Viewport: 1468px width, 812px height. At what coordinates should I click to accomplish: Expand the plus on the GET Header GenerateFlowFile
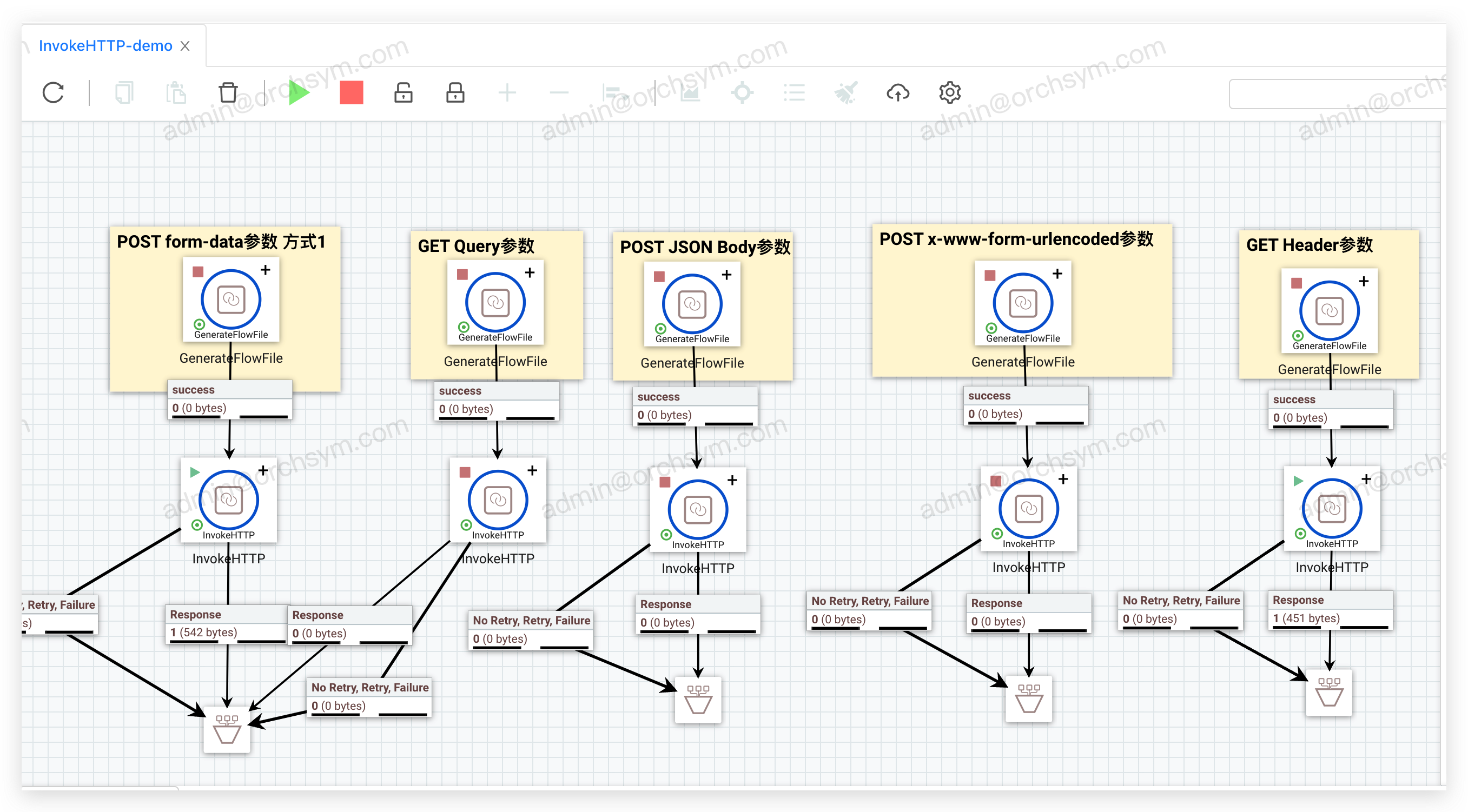(1364, 281)
